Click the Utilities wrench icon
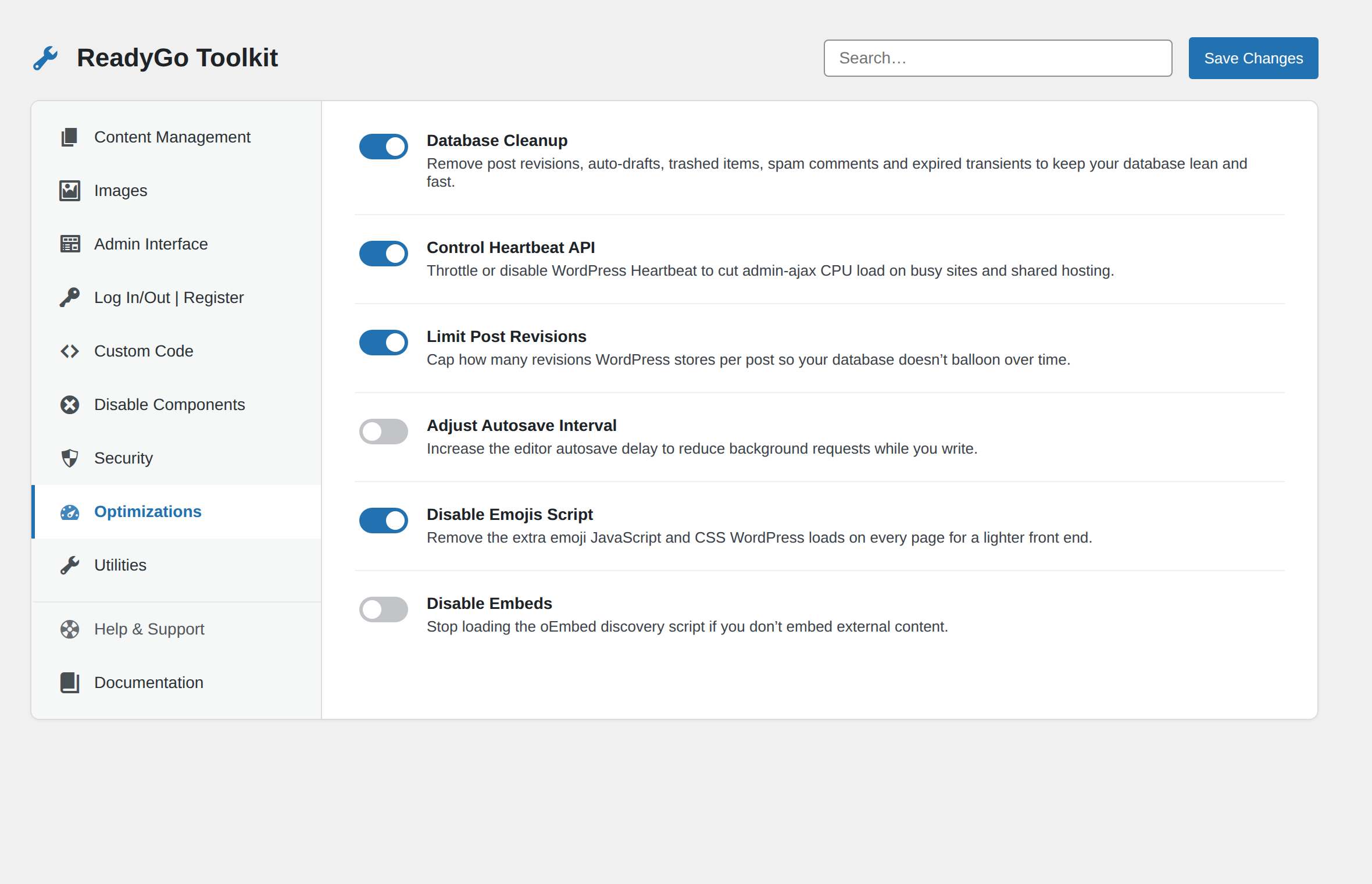Image resolution: width=1372 pixels, height=884 pixels. pyautogui.click(x=70, y=565)
